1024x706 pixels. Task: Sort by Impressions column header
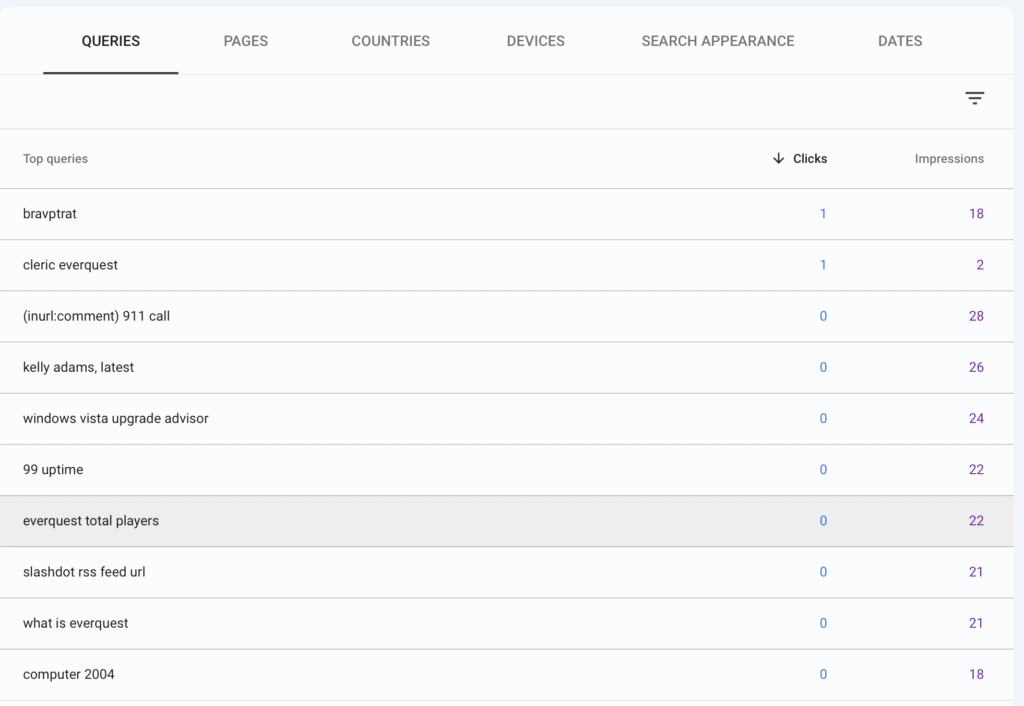pyautogui.click(x=948, y=159)
